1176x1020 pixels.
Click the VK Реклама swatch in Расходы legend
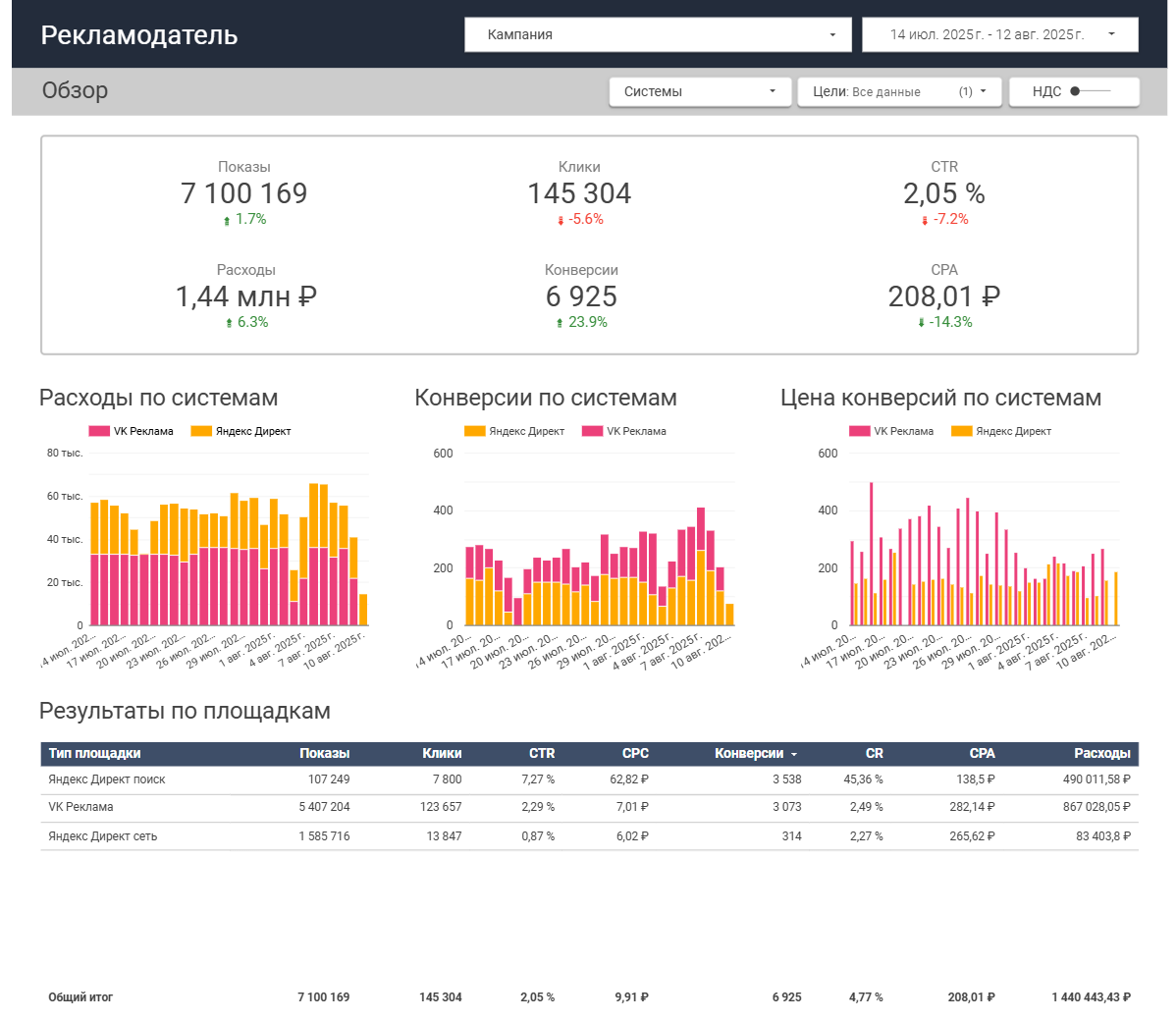[99, 431]
